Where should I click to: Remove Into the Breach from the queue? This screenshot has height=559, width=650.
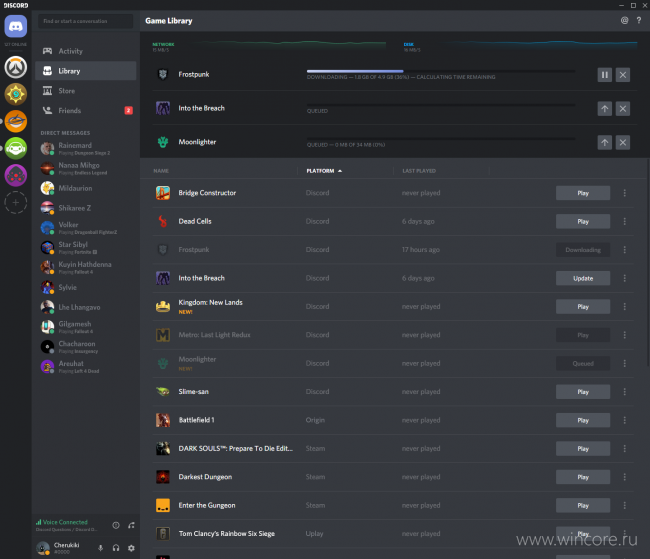point(623,109)
